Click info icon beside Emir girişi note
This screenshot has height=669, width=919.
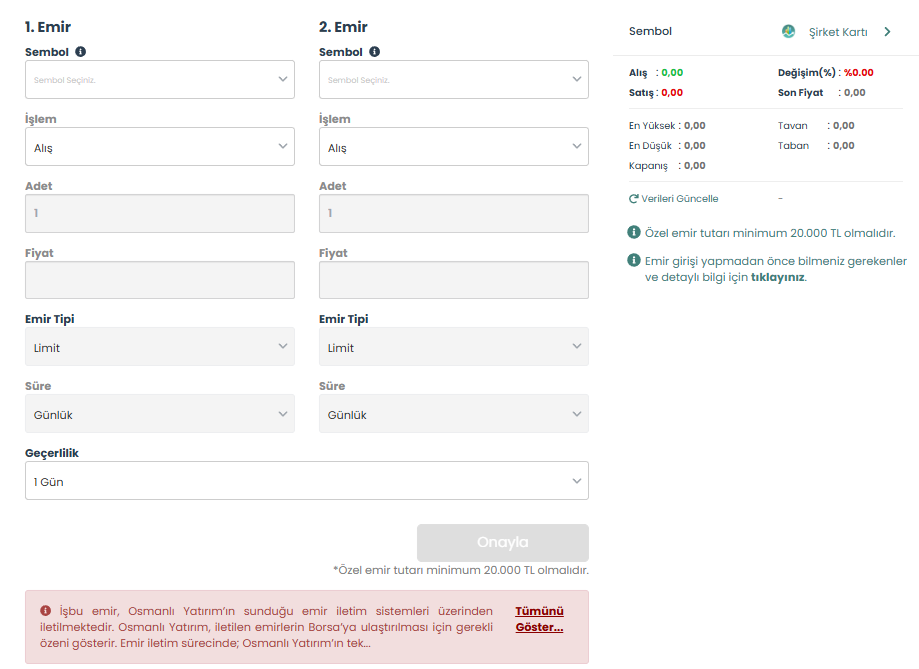[634, 261]
